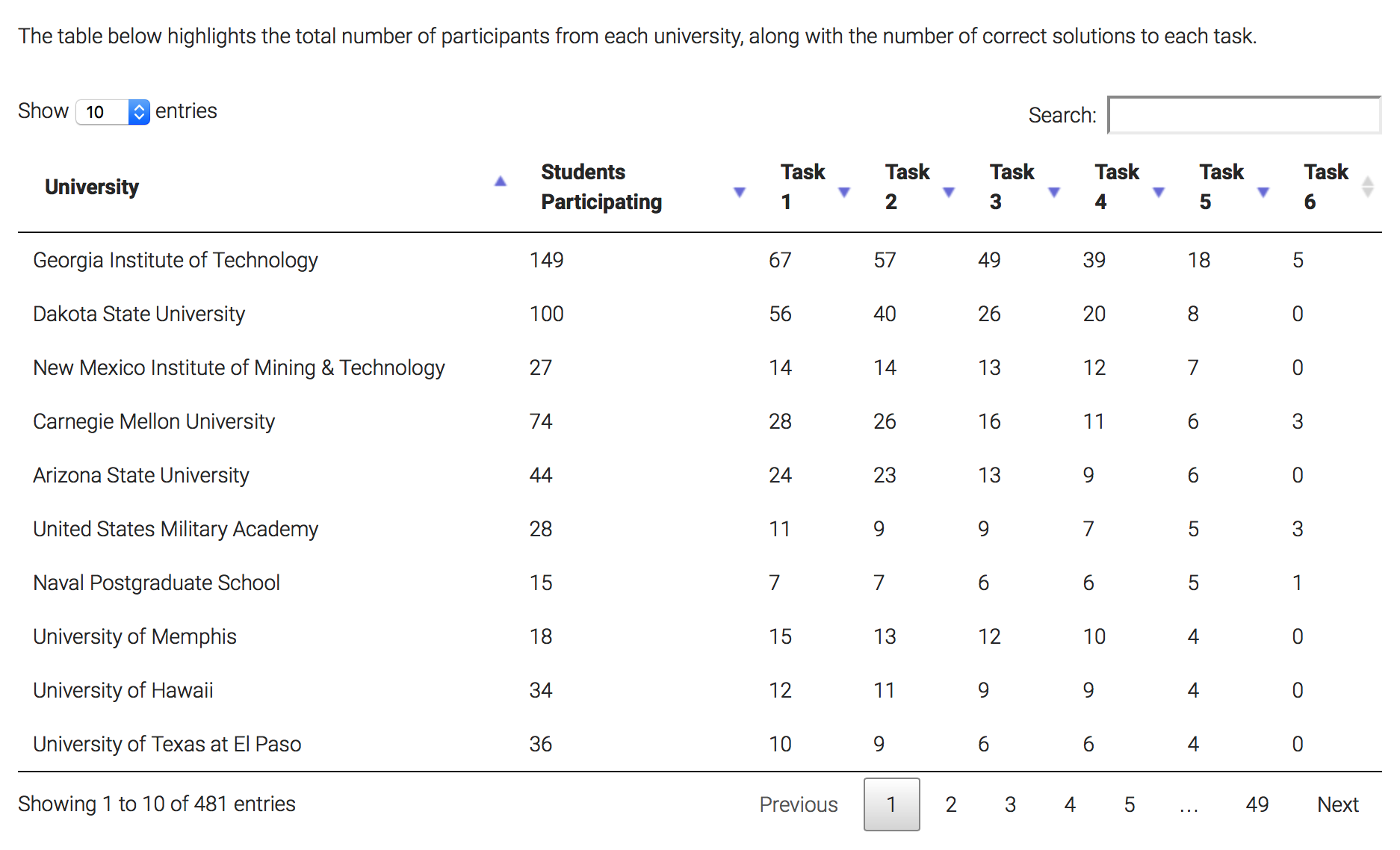Jump to page 4 of table
This screenshot has height=850, width=1400.
pos(1070,804)
